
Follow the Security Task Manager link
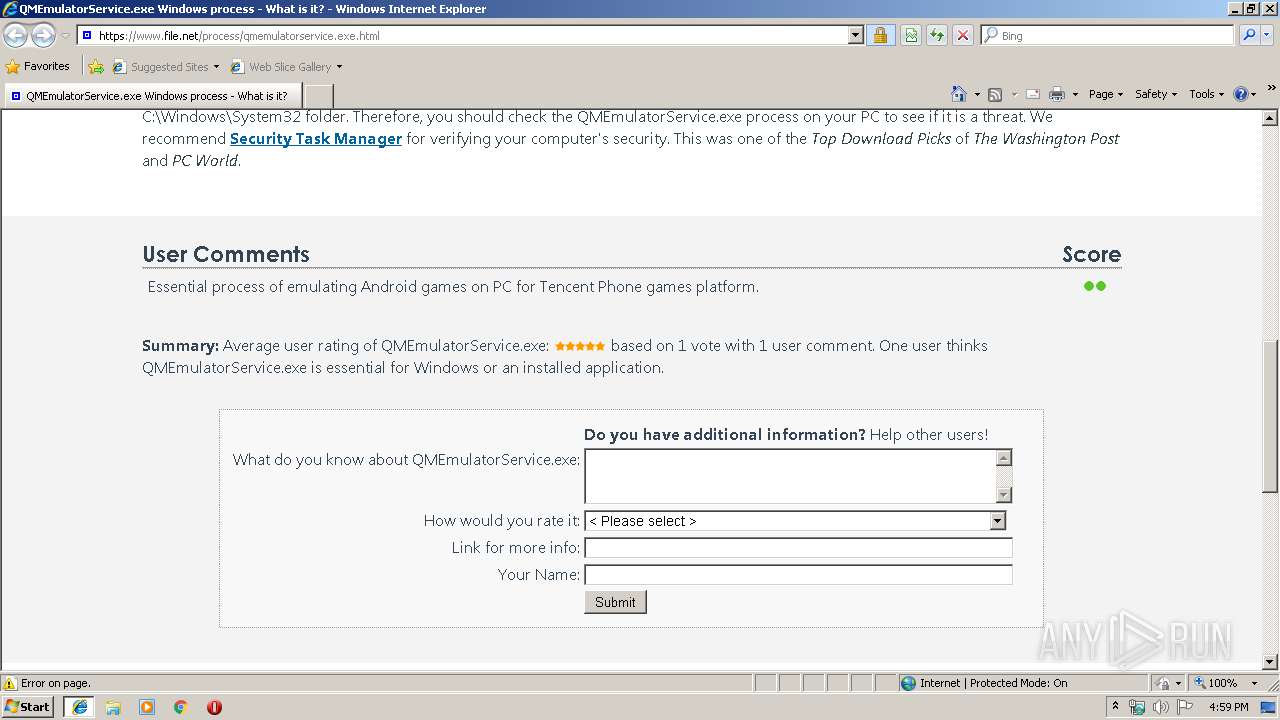pos(316,139)
